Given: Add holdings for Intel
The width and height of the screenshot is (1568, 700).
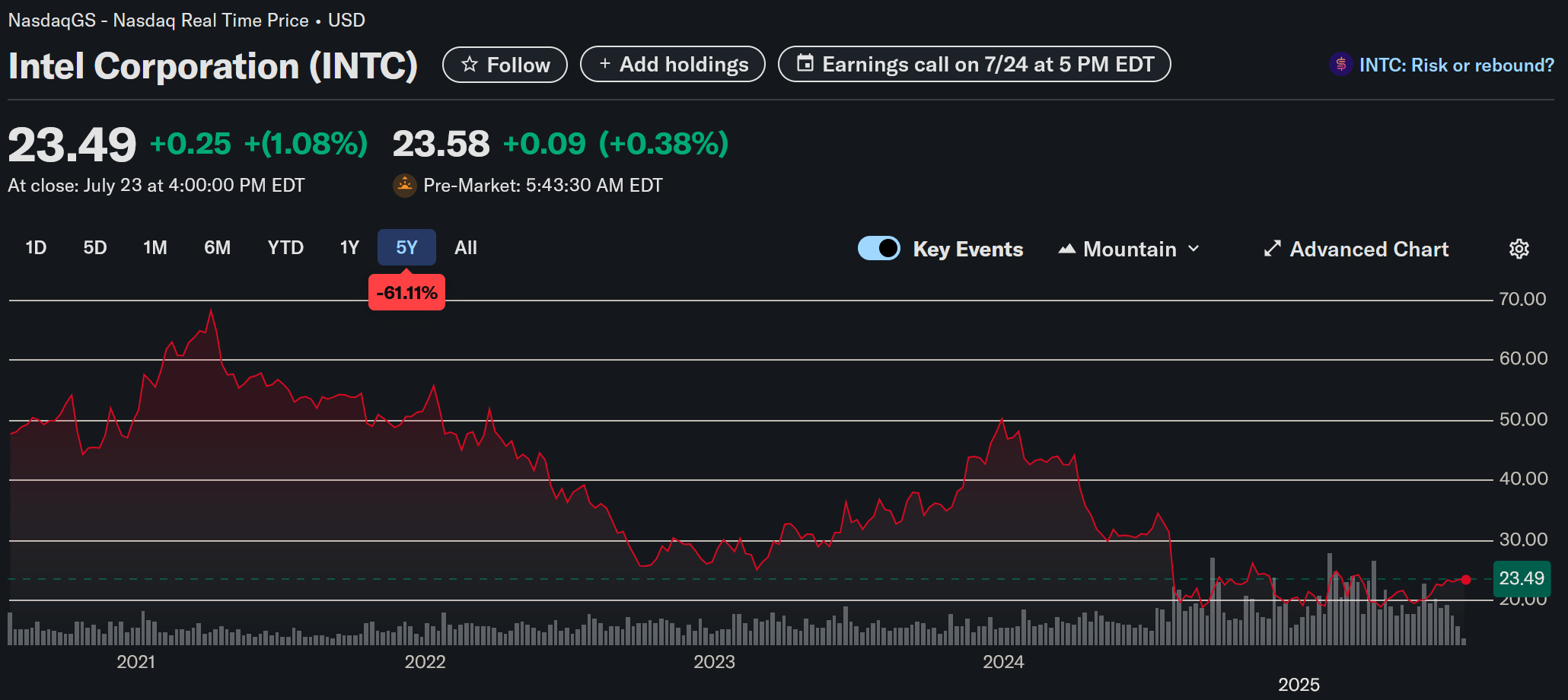Looking at the screenshot, I should click(673, 65).
